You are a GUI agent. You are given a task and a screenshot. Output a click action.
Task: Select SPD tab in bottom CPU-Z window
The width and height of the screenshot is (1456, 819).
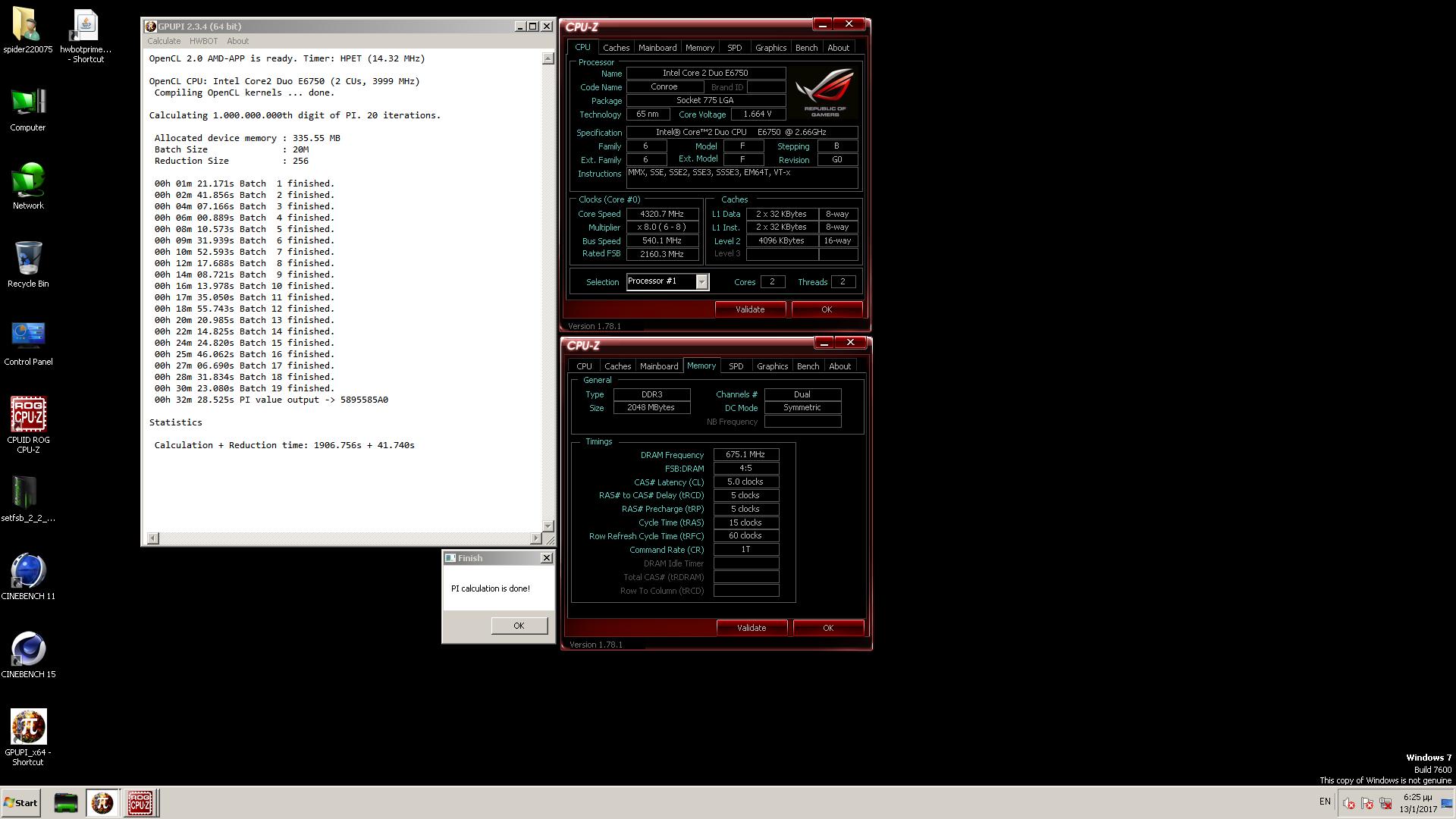pyautogui.click(x=736, y=366)
